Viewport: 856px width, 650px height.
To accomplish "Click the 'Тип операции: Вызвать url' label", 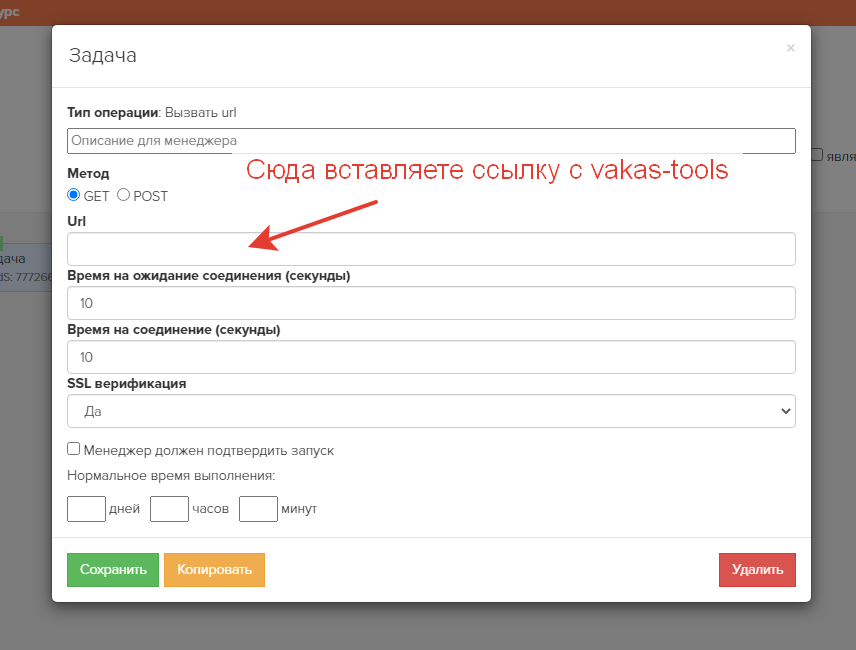I will point(150,112).
